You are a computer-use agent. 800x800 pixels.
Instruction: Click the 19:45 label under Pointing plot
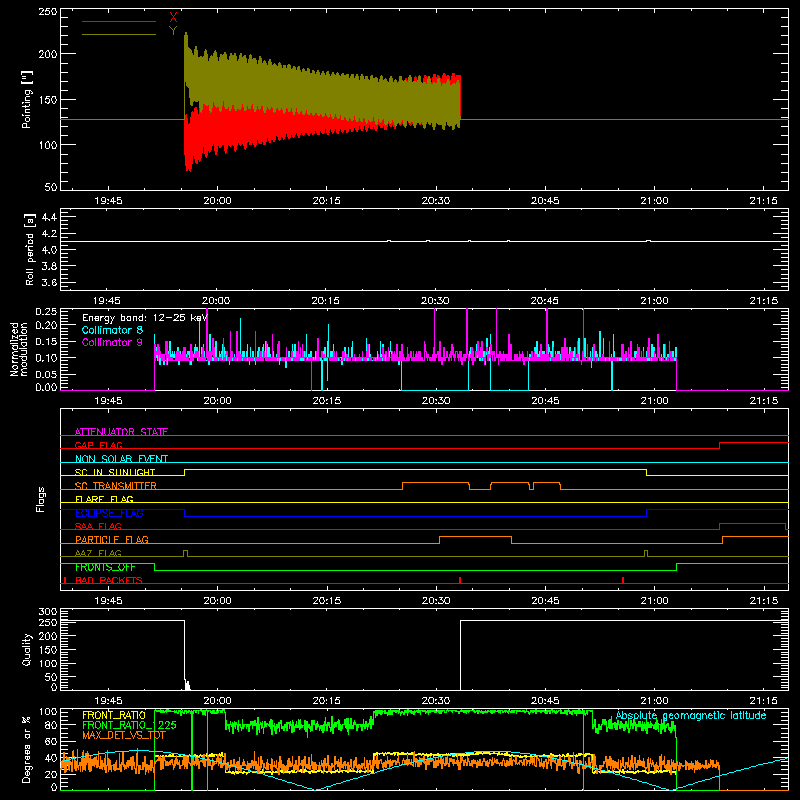click(108, 201)
